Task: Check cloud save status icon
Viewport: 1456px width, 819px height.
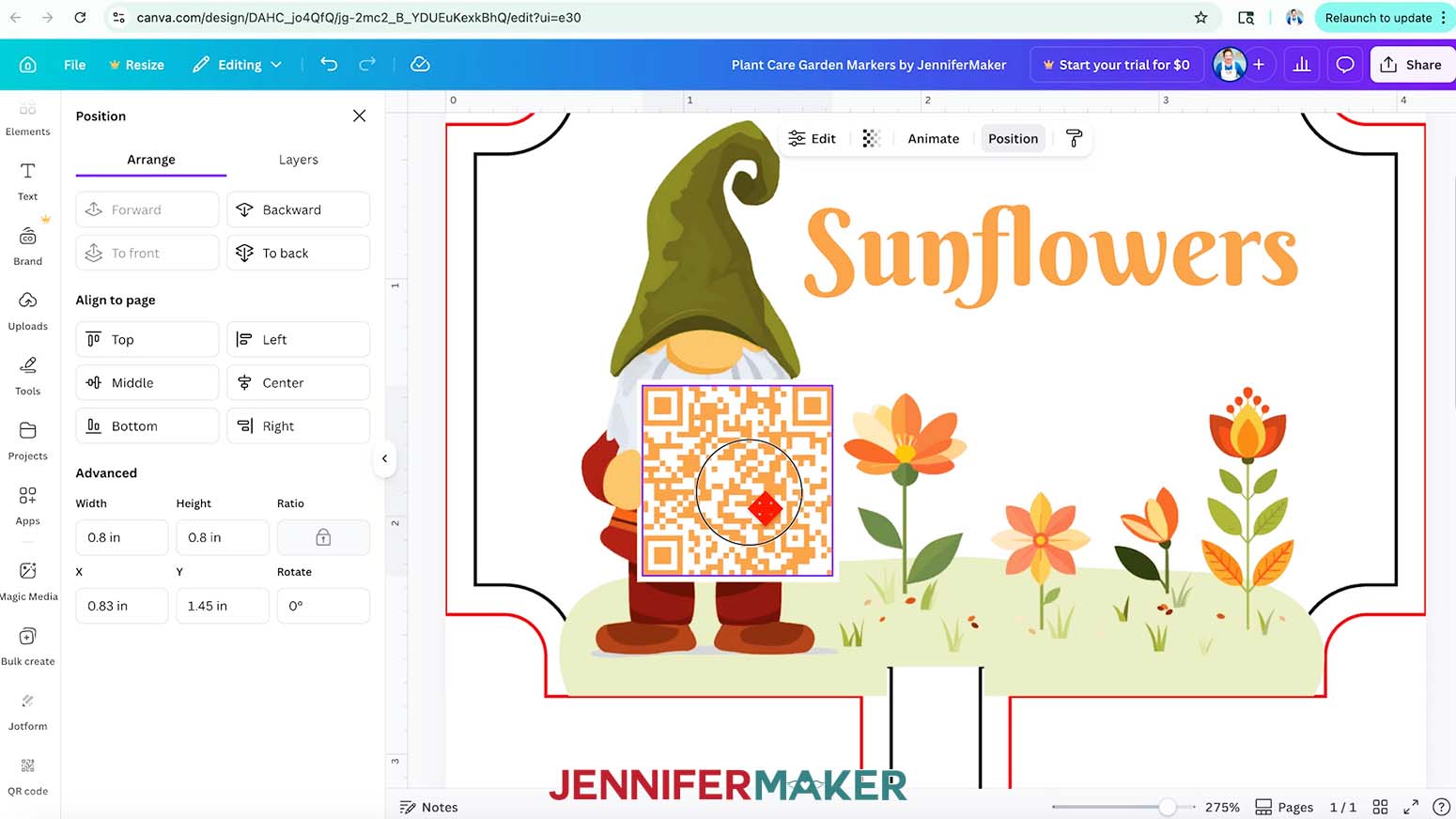Action: tap(420, 64)
